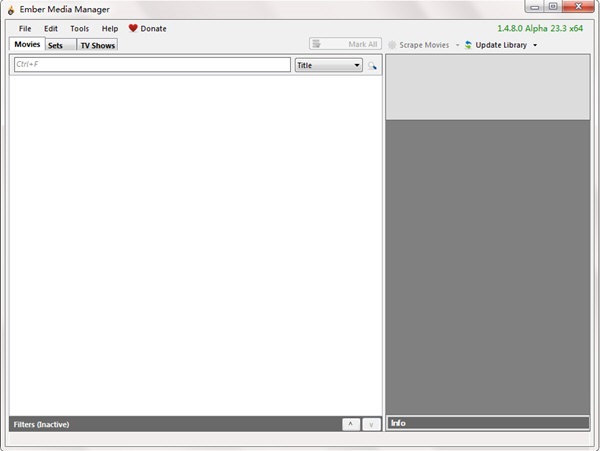Minimize the Ember Media Manager window
Viewport: 600px width, 451px height.
click(x=535, y=7)
